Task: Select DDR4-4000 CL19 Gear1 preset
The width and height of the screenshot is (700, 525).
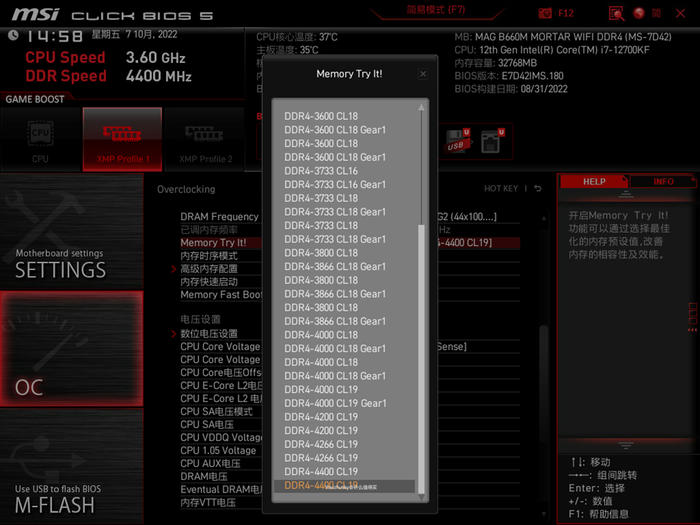Action: coord(335,403)
